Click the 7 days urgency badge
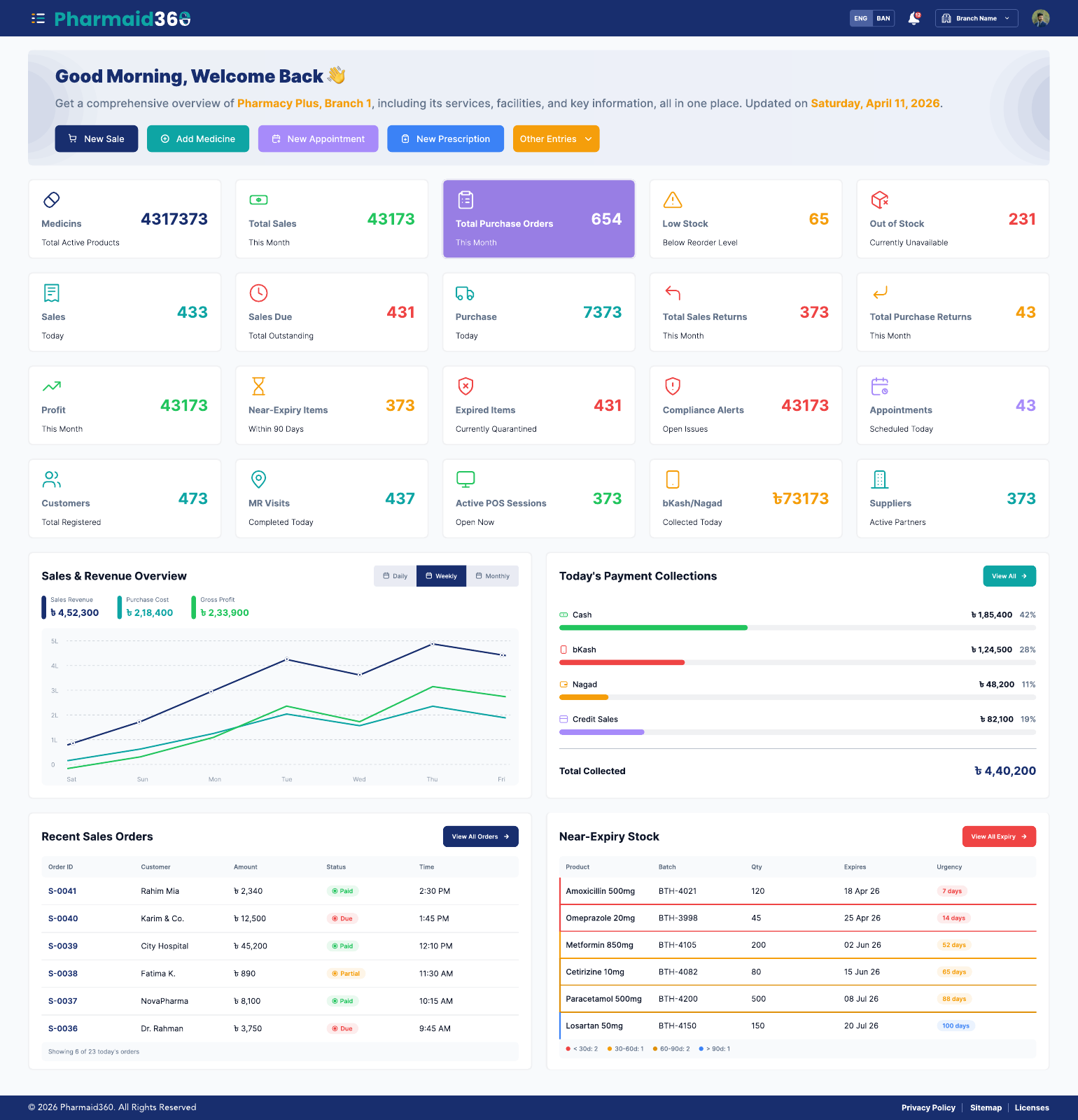The image size is (1078, 1120). coord(952,891)
